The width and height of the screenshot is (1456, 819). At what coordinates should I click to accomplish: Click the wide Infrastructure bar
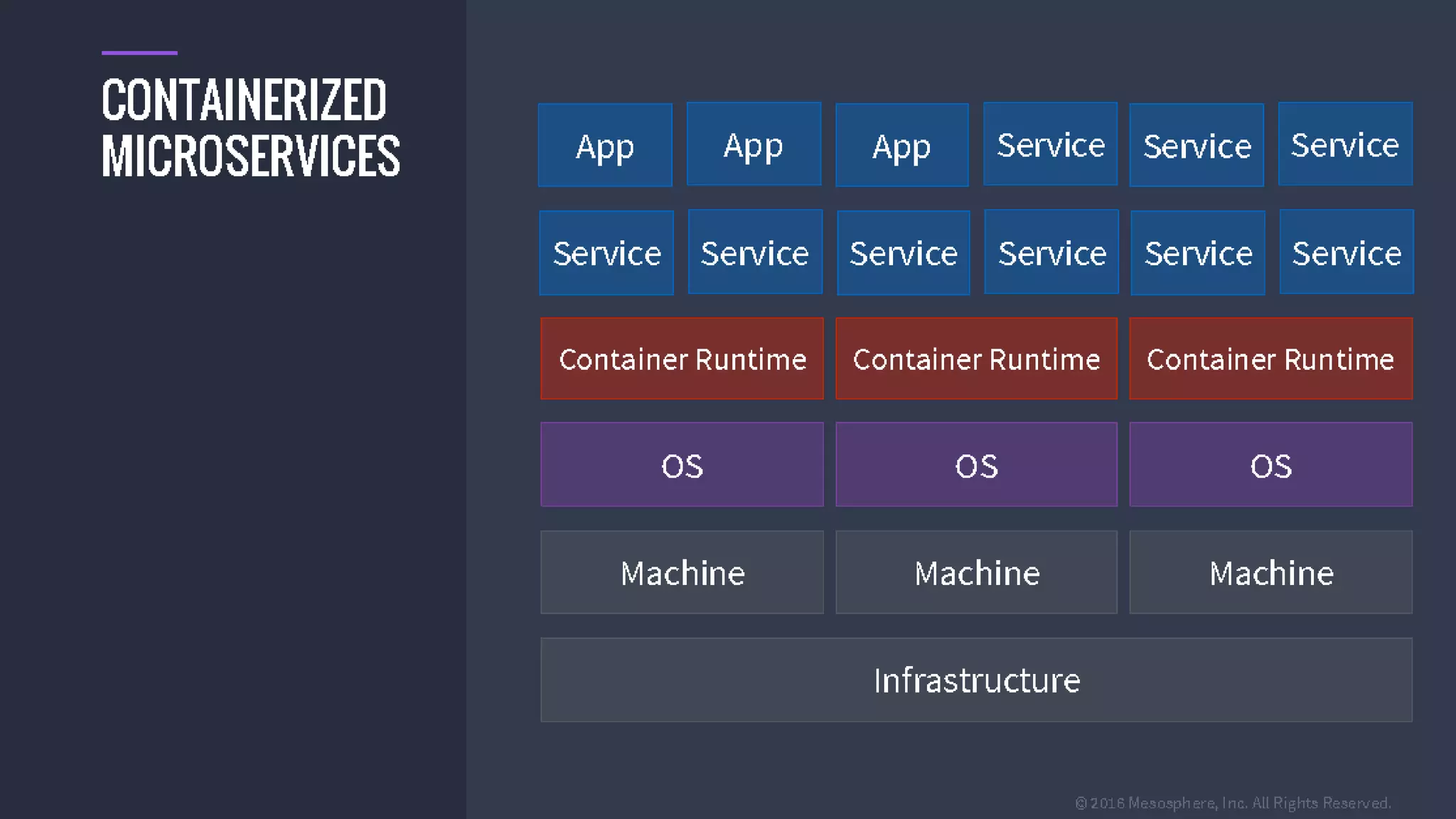coord(976,680)
